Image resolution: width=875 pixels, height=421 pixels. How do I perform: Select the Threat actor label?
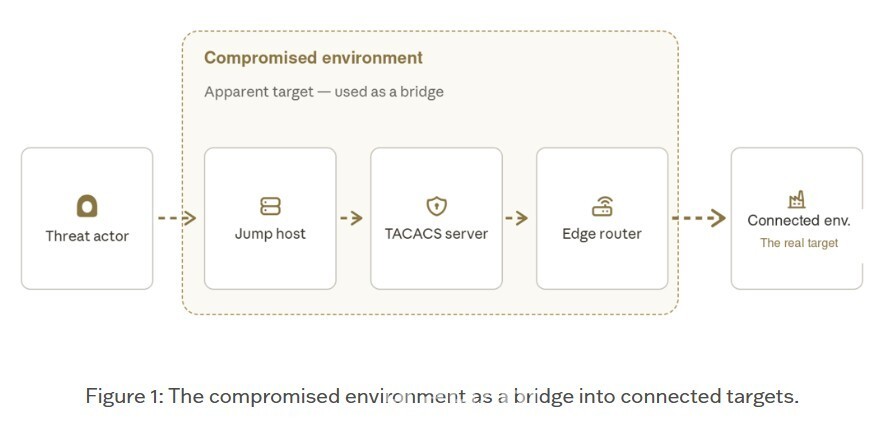click(87, 236)
